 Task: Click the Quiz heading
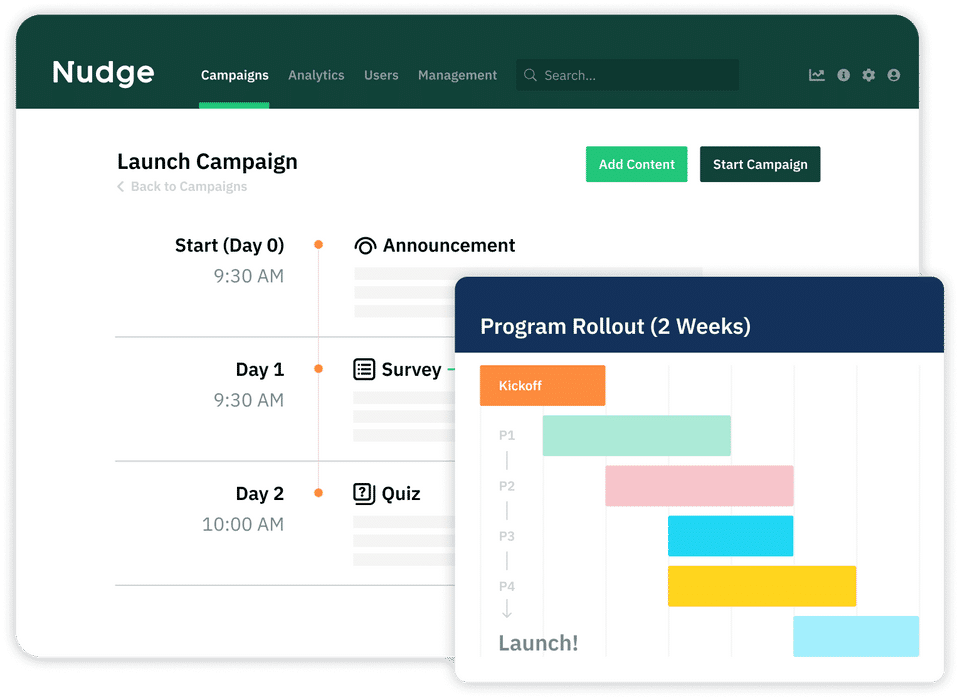point(401,494)
